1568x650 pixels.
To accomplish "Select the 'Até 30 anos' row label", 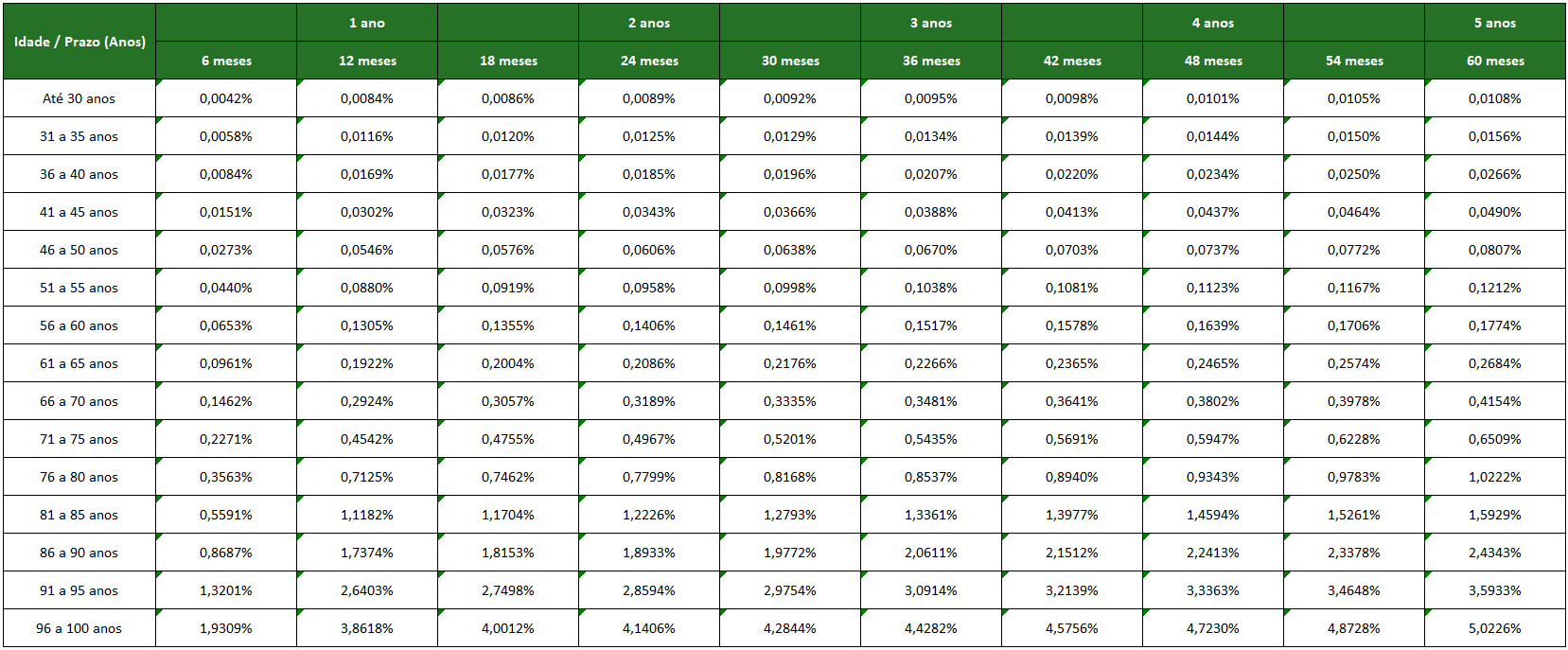I will pos(79,98).
